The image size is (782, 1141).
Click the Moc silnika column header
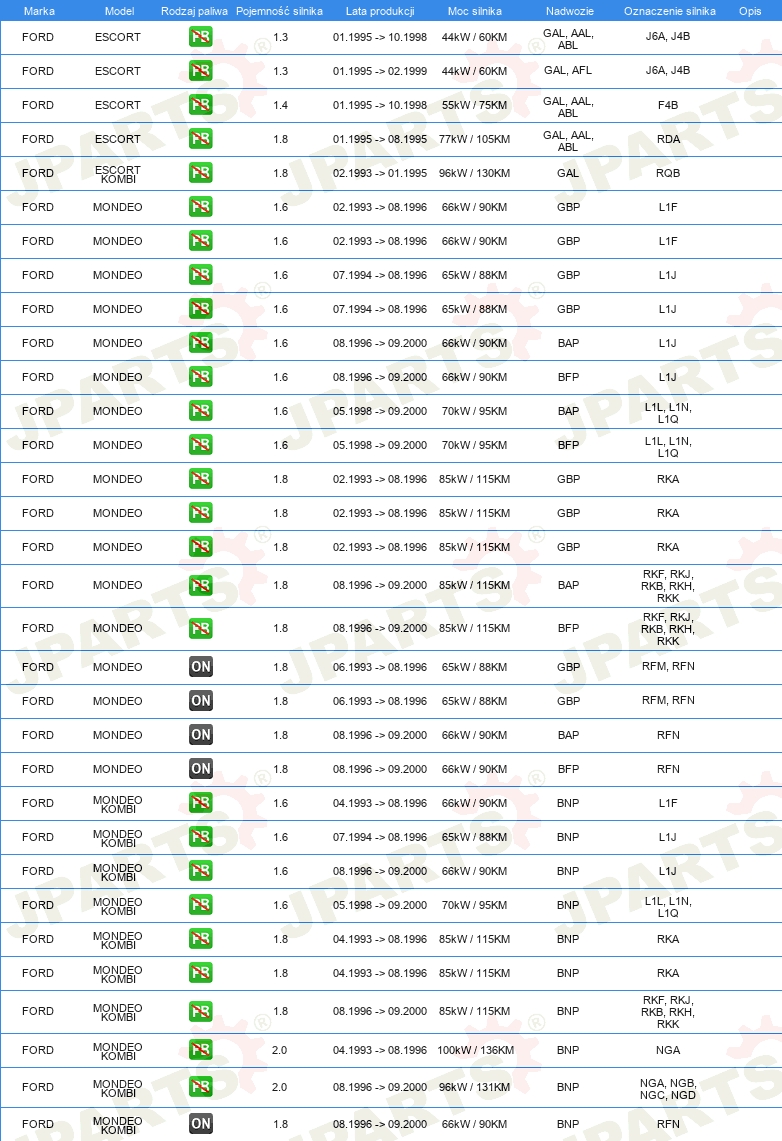474,11
